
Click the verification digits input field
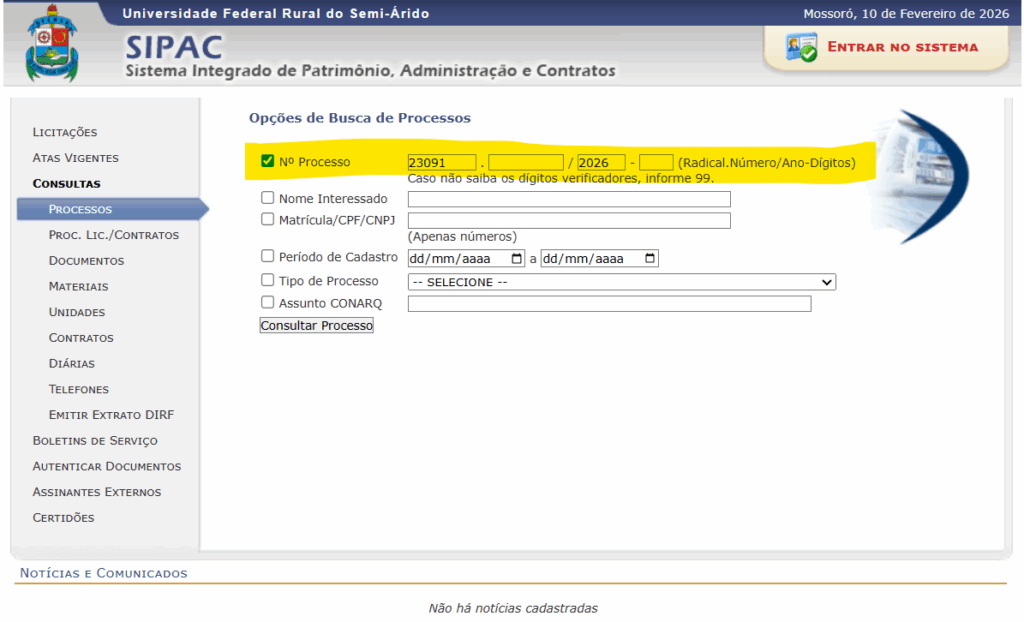(656, 162)
